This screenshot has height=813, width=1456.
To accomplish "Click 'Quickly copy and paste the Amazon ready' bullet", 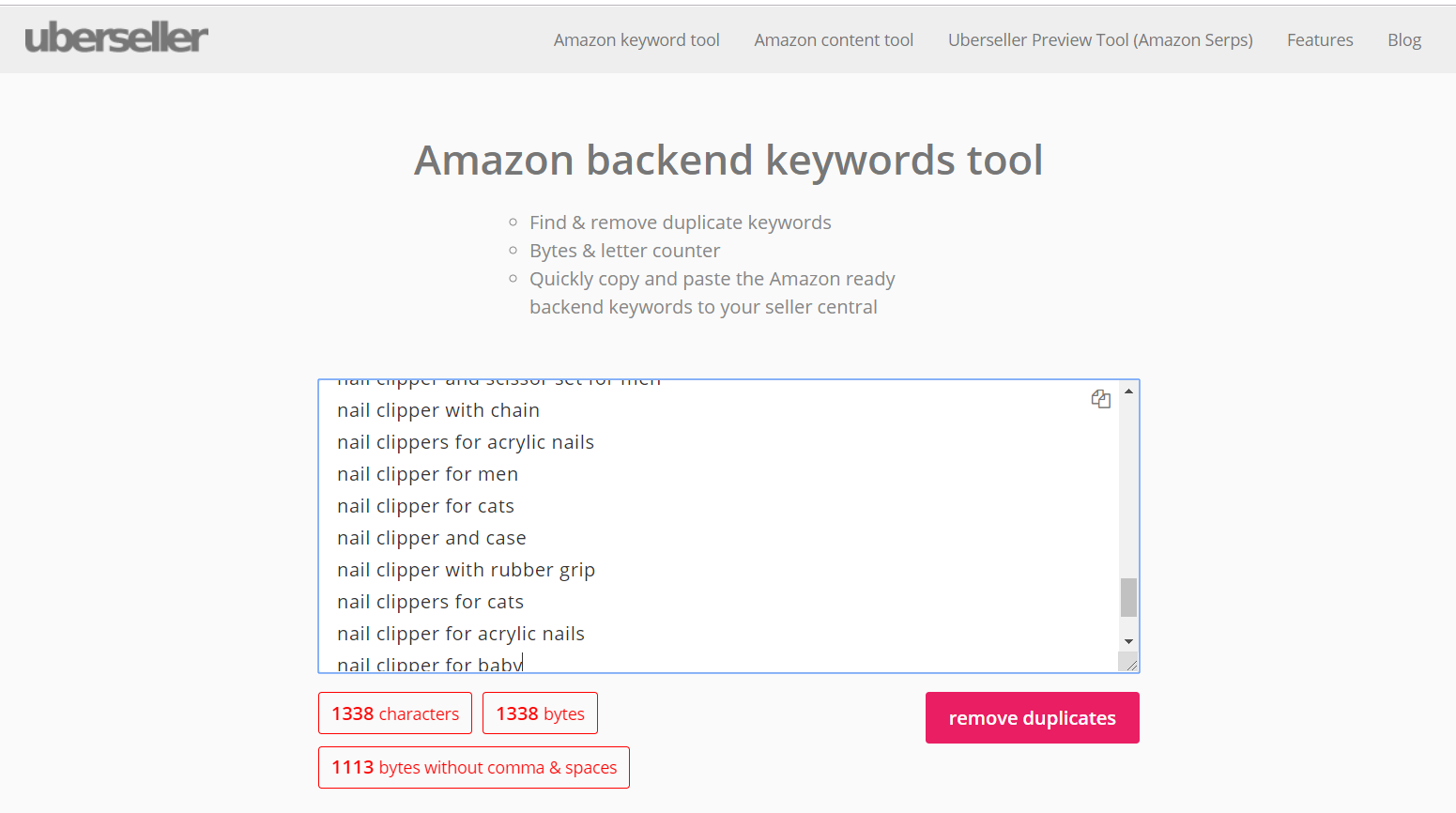I will point(713,279).
